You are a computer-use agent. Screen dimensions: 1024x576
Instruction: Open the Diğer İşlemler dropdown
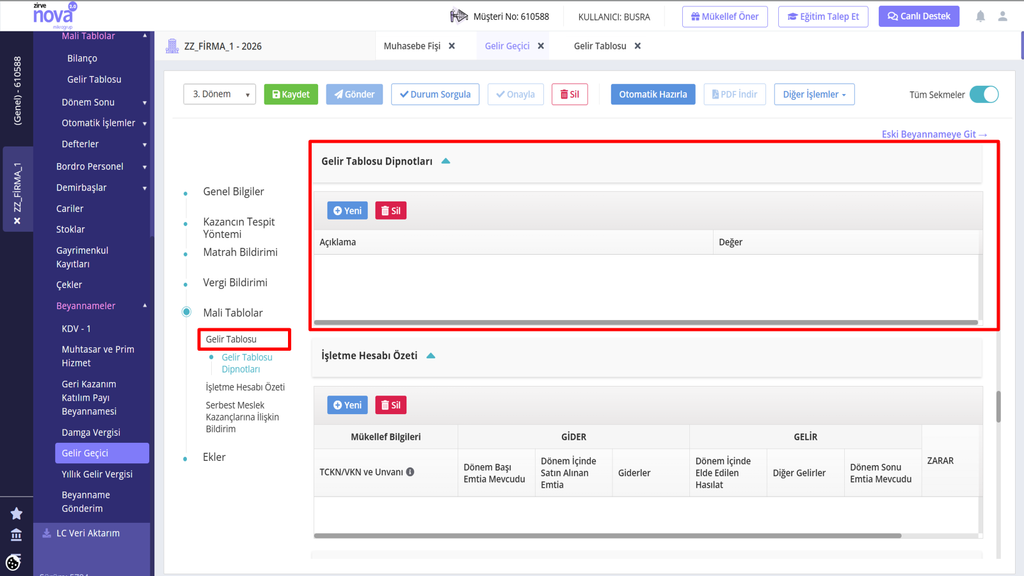click(x=814, y=94)
